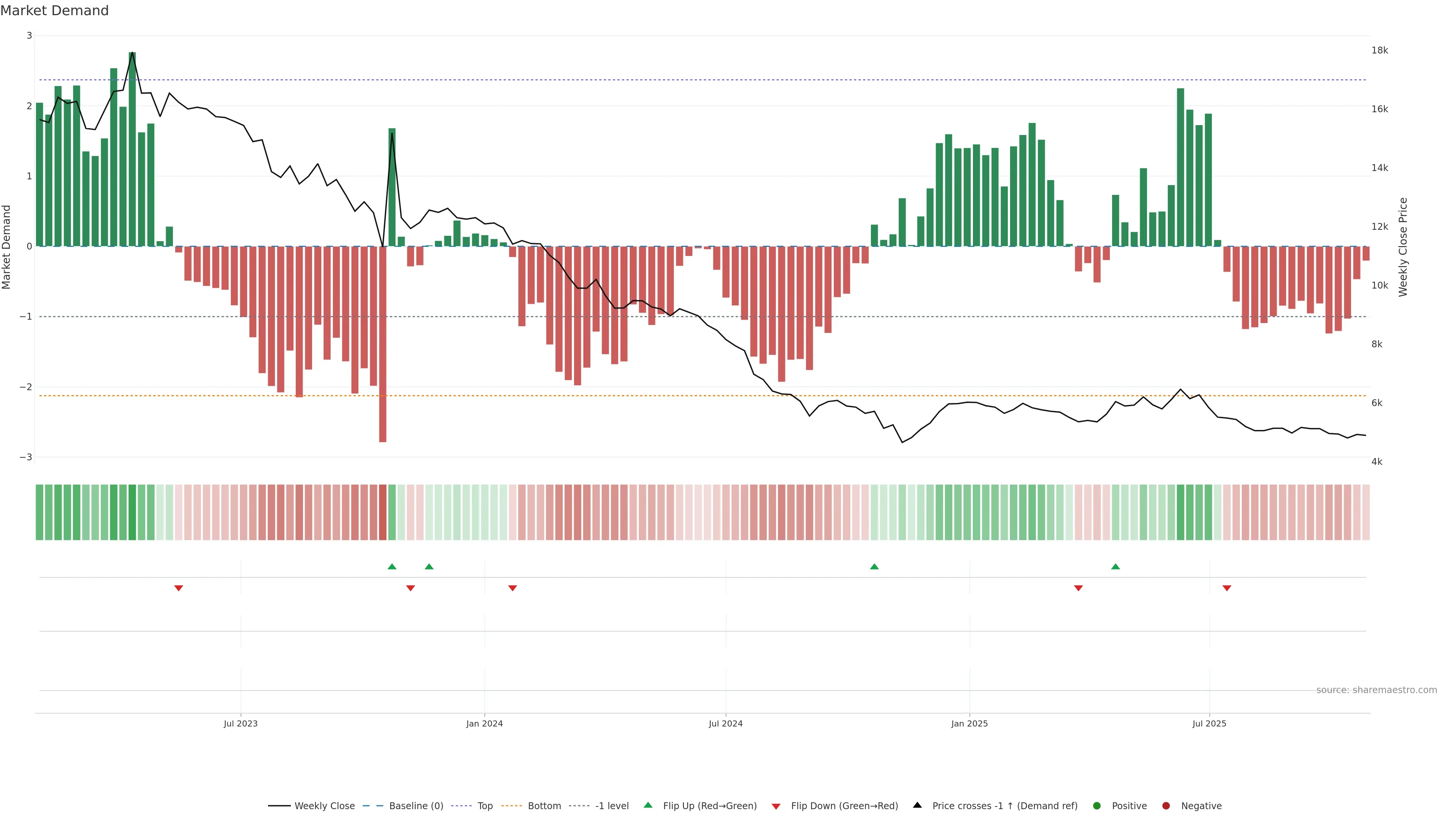Toggle Baseline (0) series in legend

click(416, 806)
